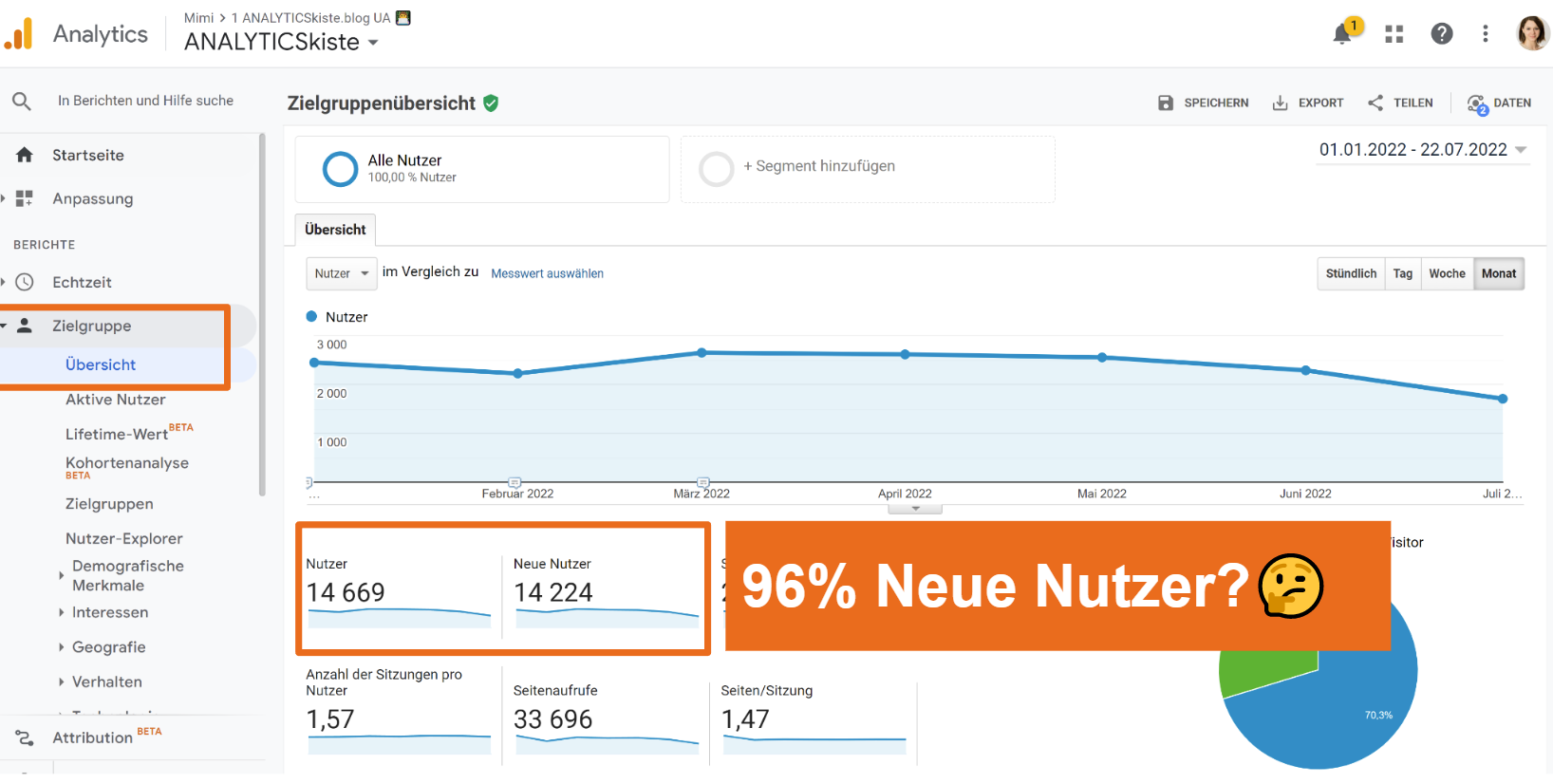Click the search magnifier in the sidebar
The image size is (1553, 784).
(22, 101)
